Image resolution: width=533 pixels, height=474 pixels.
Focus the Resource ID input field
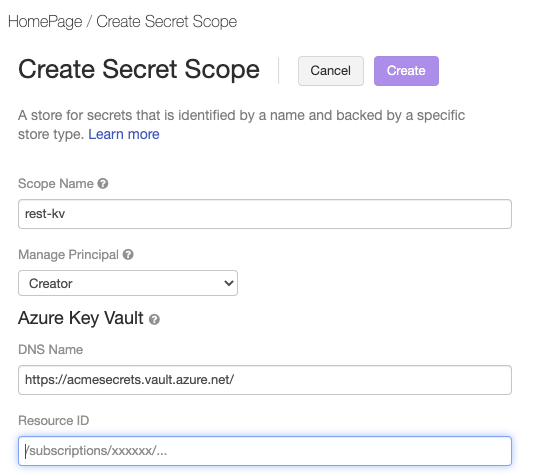click(265, 451)
